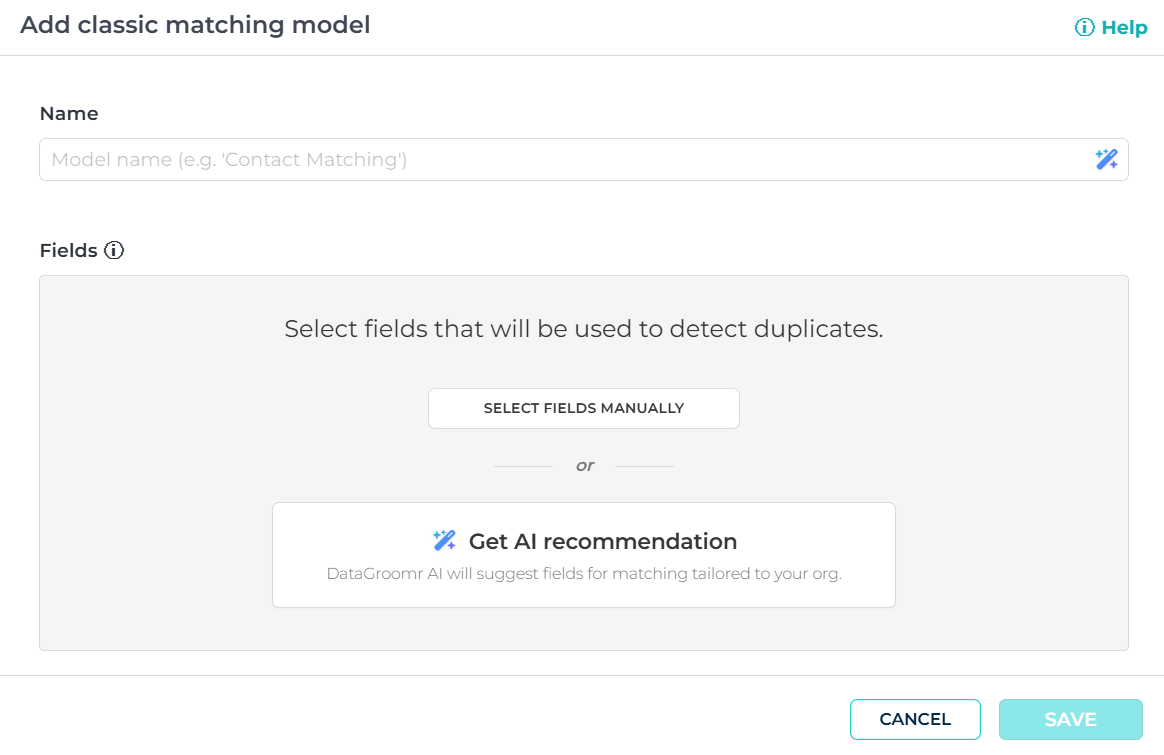Click the 'Add classic matching model' title
Screen dimensions: 1164x755
195,25
